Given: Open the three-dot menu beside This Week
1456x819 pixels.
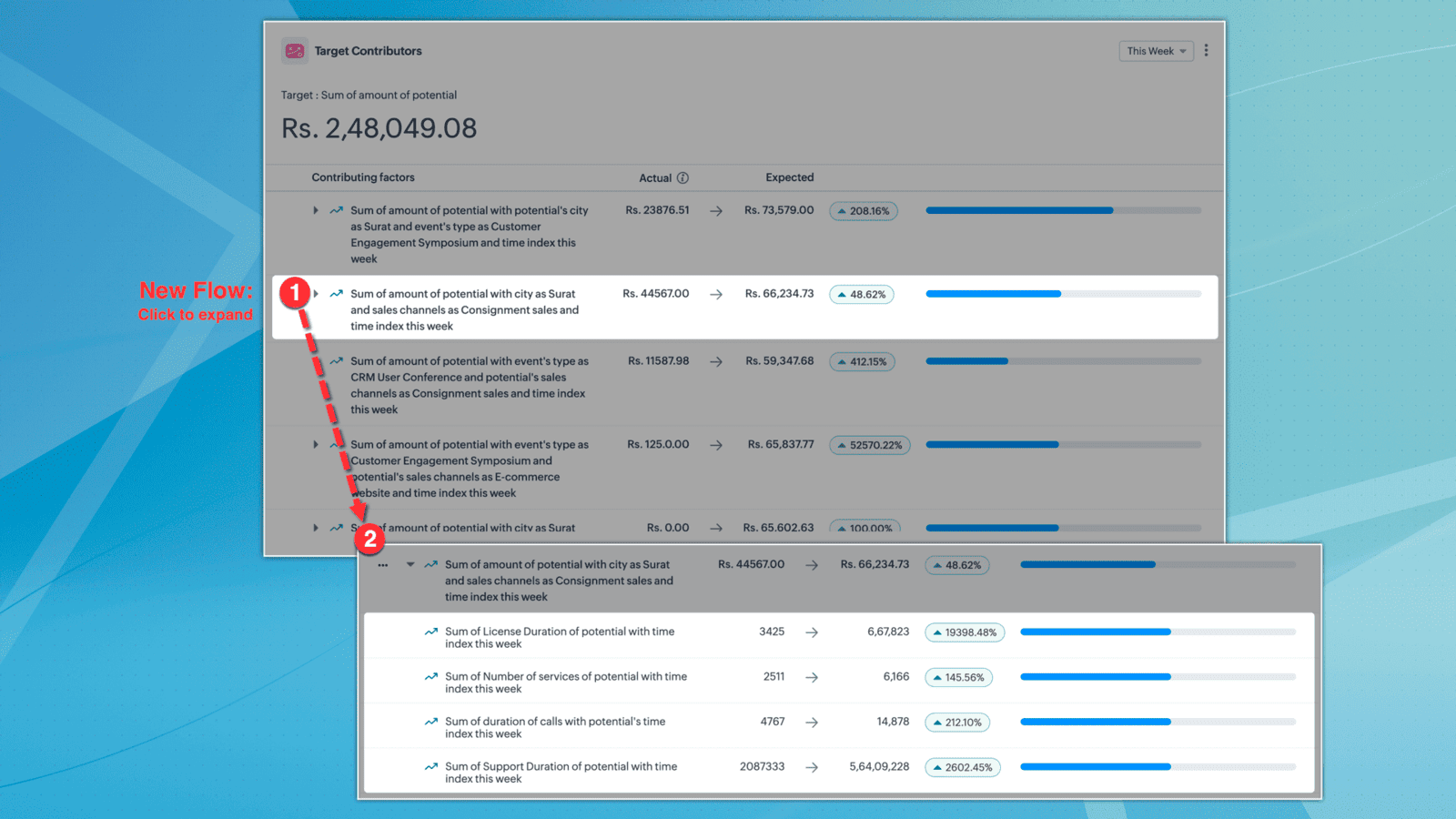Looking at the screenshot, I should pyautogui.click(x=1206, y=51).
